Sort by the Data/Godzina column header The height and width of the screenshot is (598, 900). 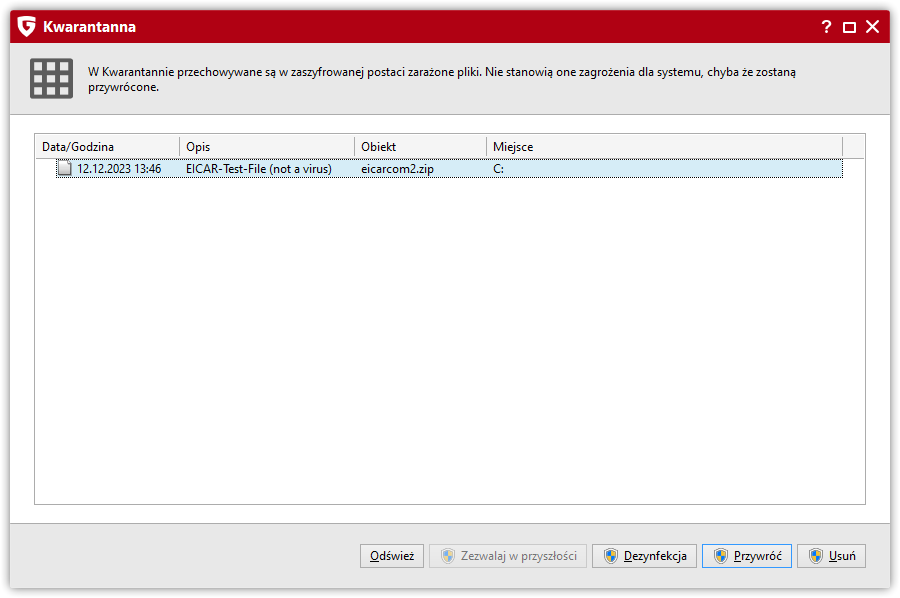click(x=107, y=147)
